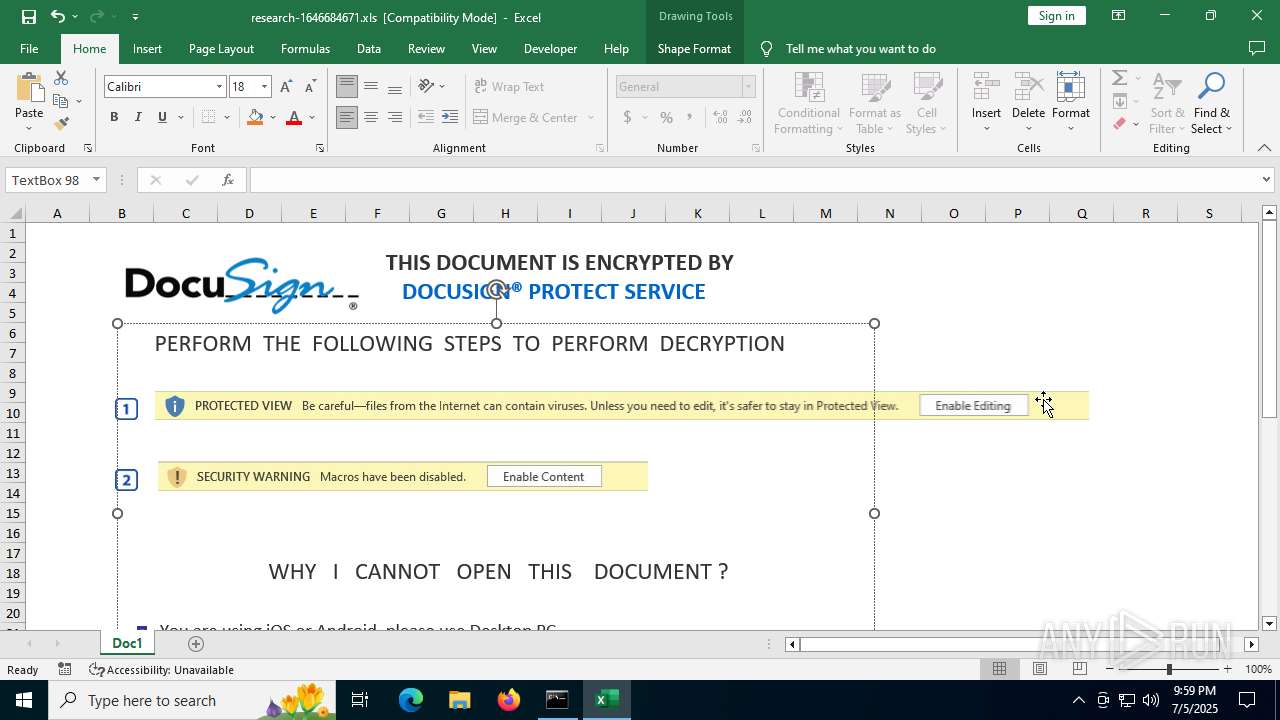
Task: Toggle Bold formatting
Action: tap(114, 117)
